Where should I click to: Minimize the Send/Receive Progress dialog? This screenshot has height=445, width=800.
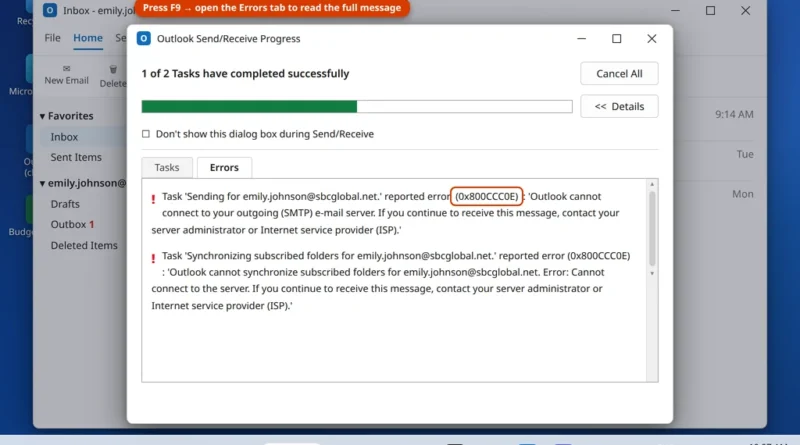581,38
